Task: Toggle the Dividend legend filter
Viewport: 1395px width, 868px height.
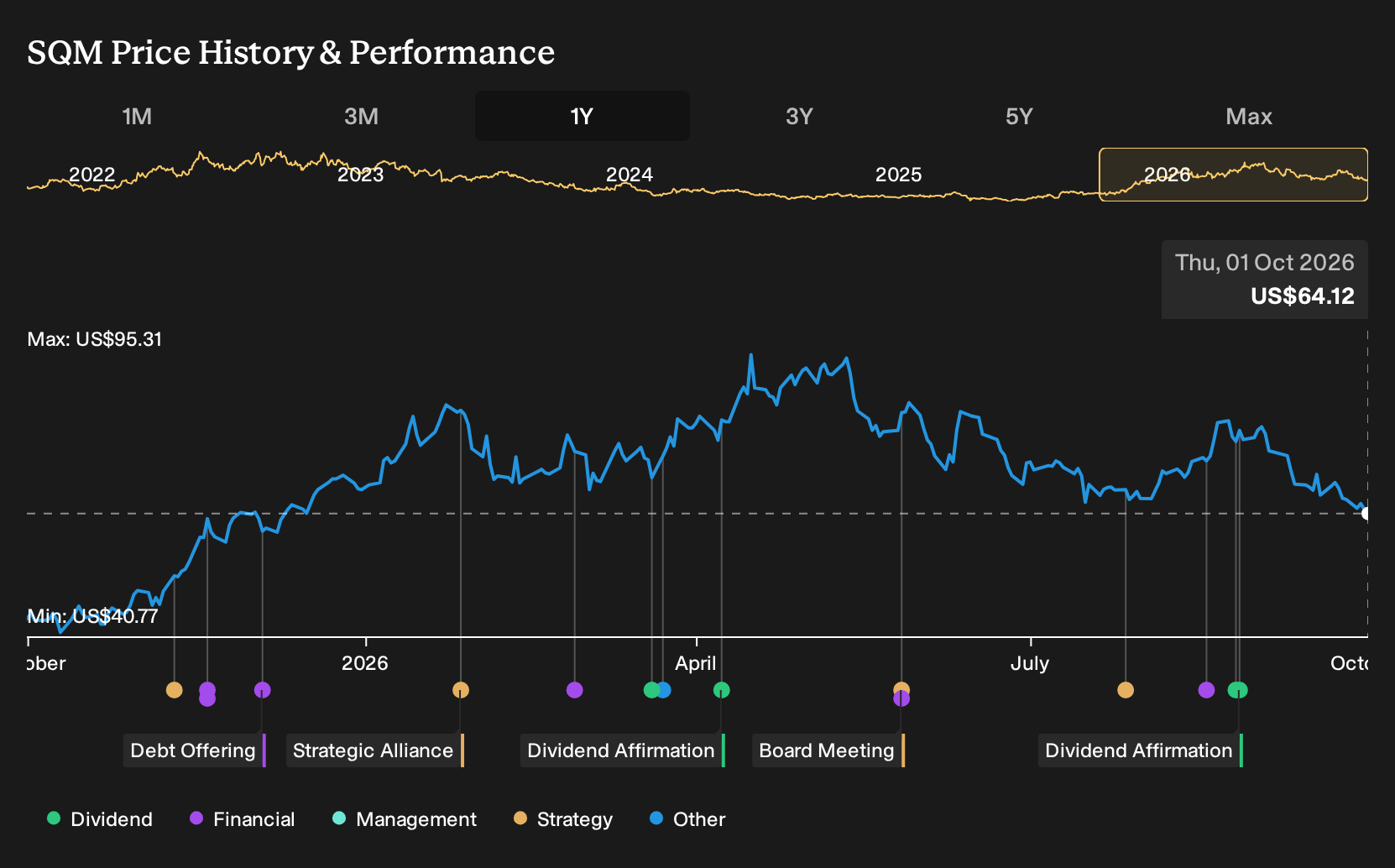Action: 100,819
